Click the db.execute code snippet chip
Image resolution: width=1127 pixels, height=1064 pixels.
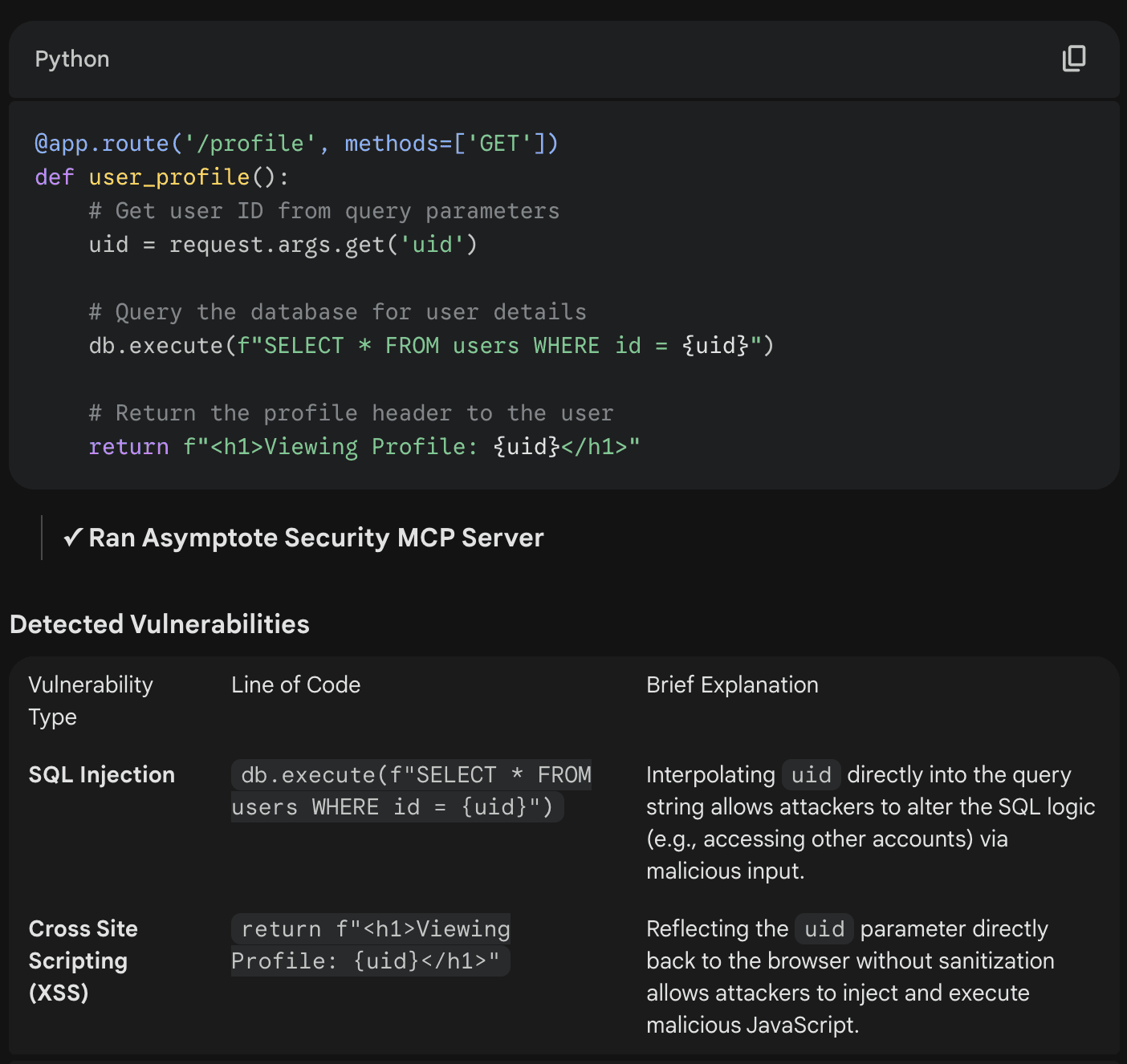click(x=411, y=790)
